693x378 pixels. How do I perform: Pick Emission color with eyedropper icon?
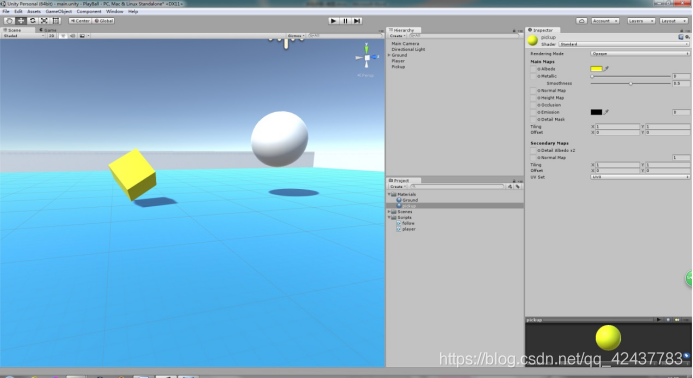tap(607, 112)
